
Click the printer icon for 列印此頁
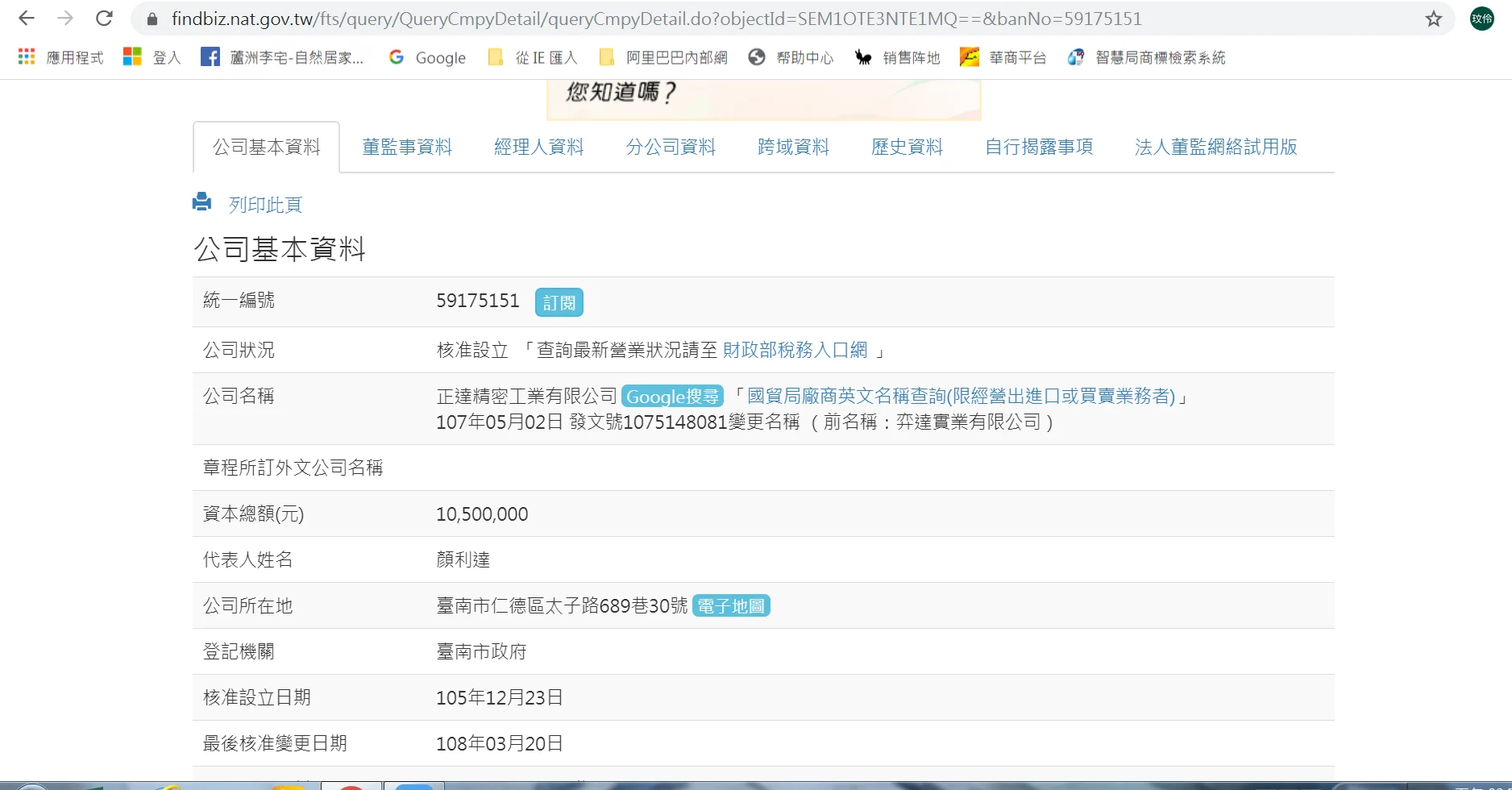tap(201, 202)
